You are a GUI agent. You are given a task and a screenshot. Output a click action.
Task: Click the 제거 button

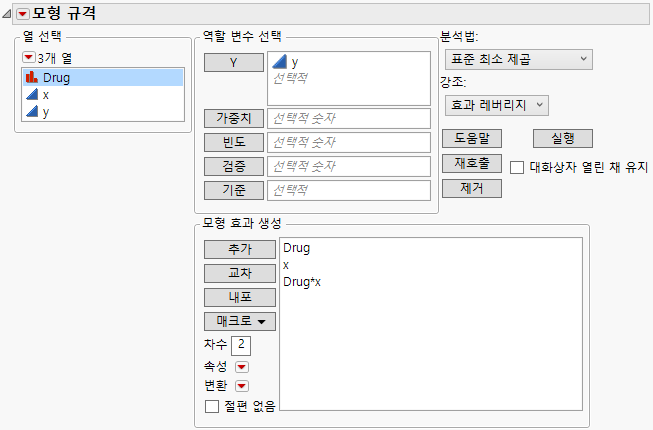pyautogui.click(x=472, y=188)
